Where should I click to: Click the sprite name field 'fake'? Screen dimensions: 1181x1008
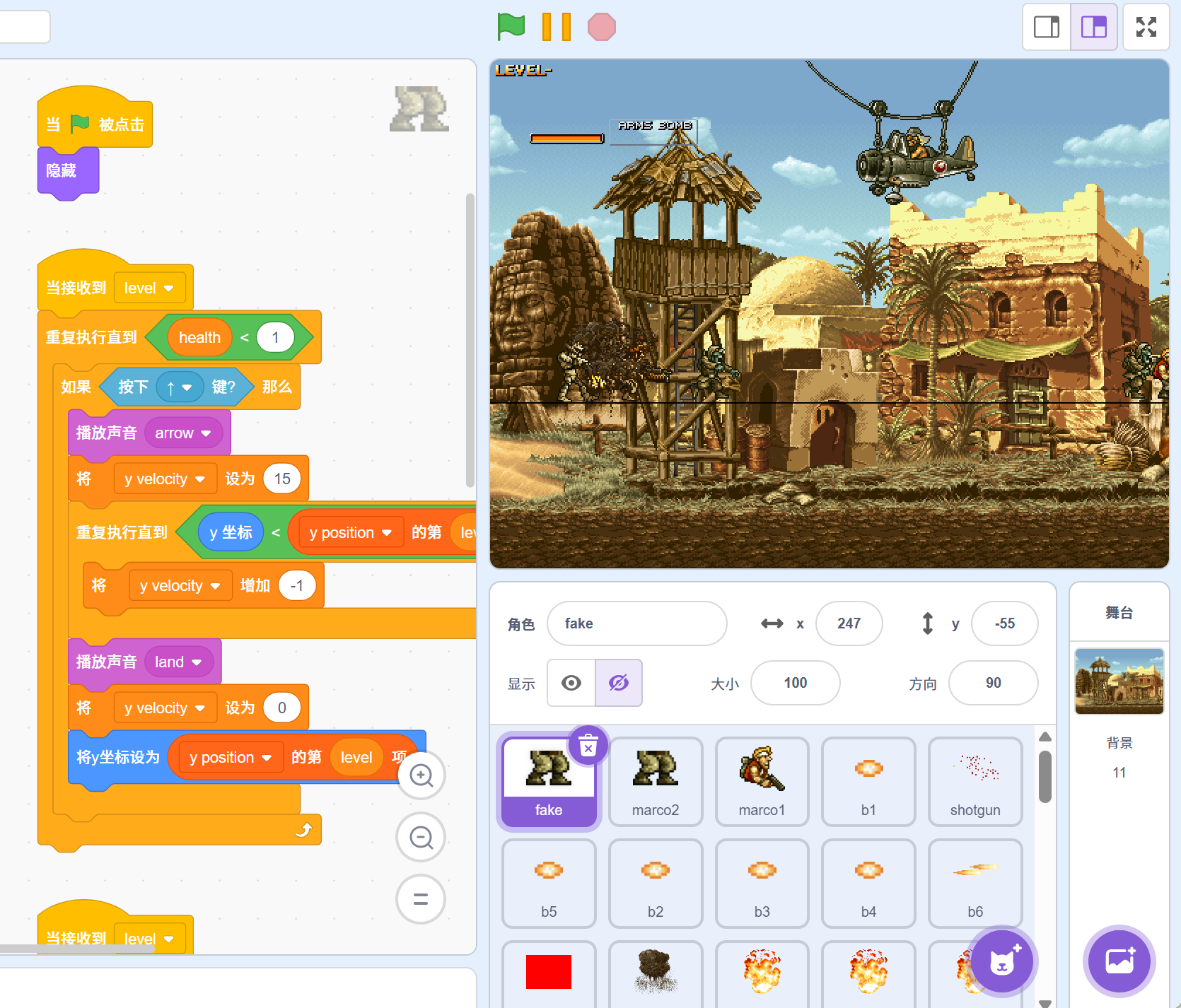coord(636,623)
